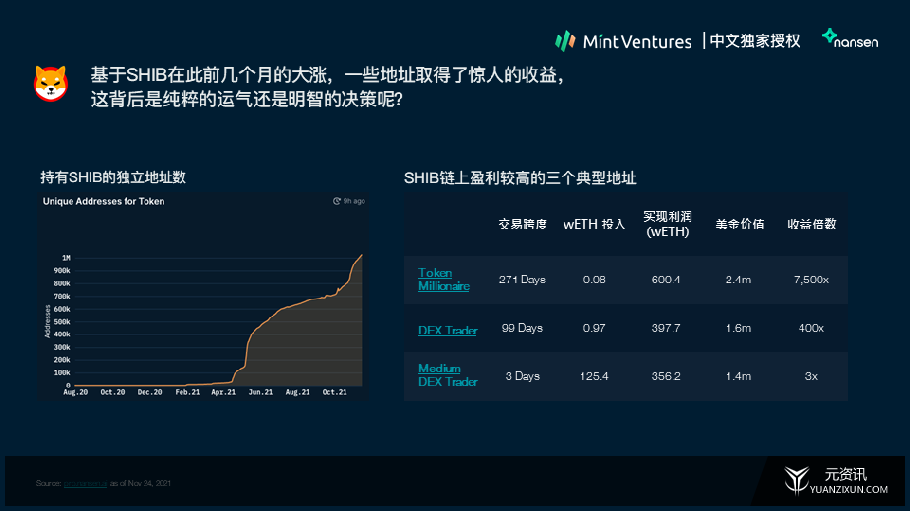Click the '7,500x' return multiple
Image resolution: width=910 pixels, height=511 pixels.
click(x=811, y=279)
